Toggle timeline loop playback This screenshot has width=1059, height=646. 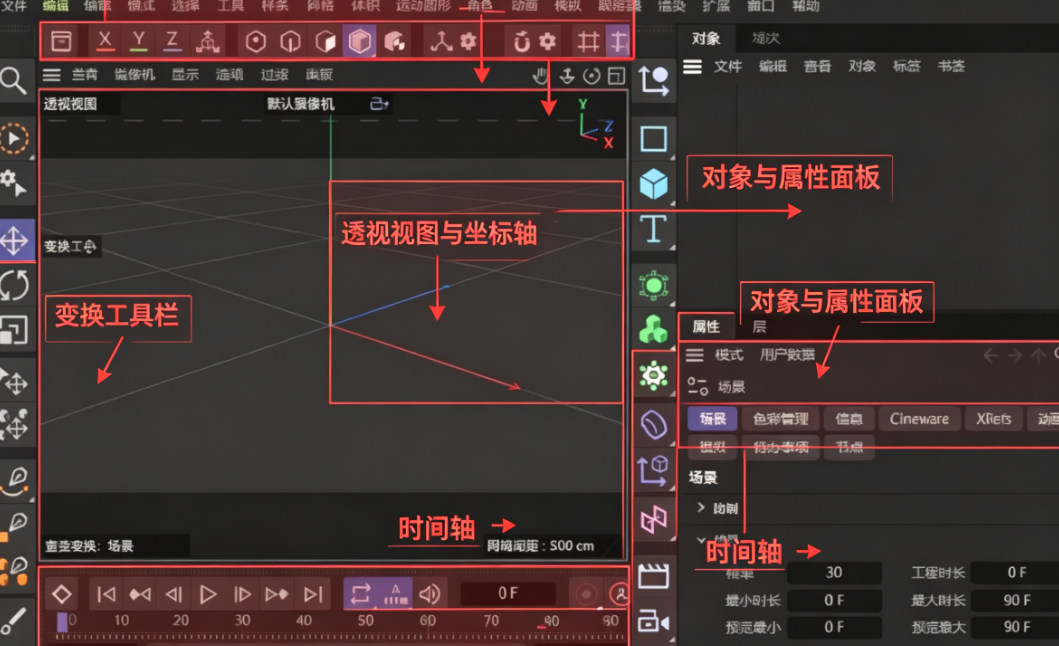[360, 595]
